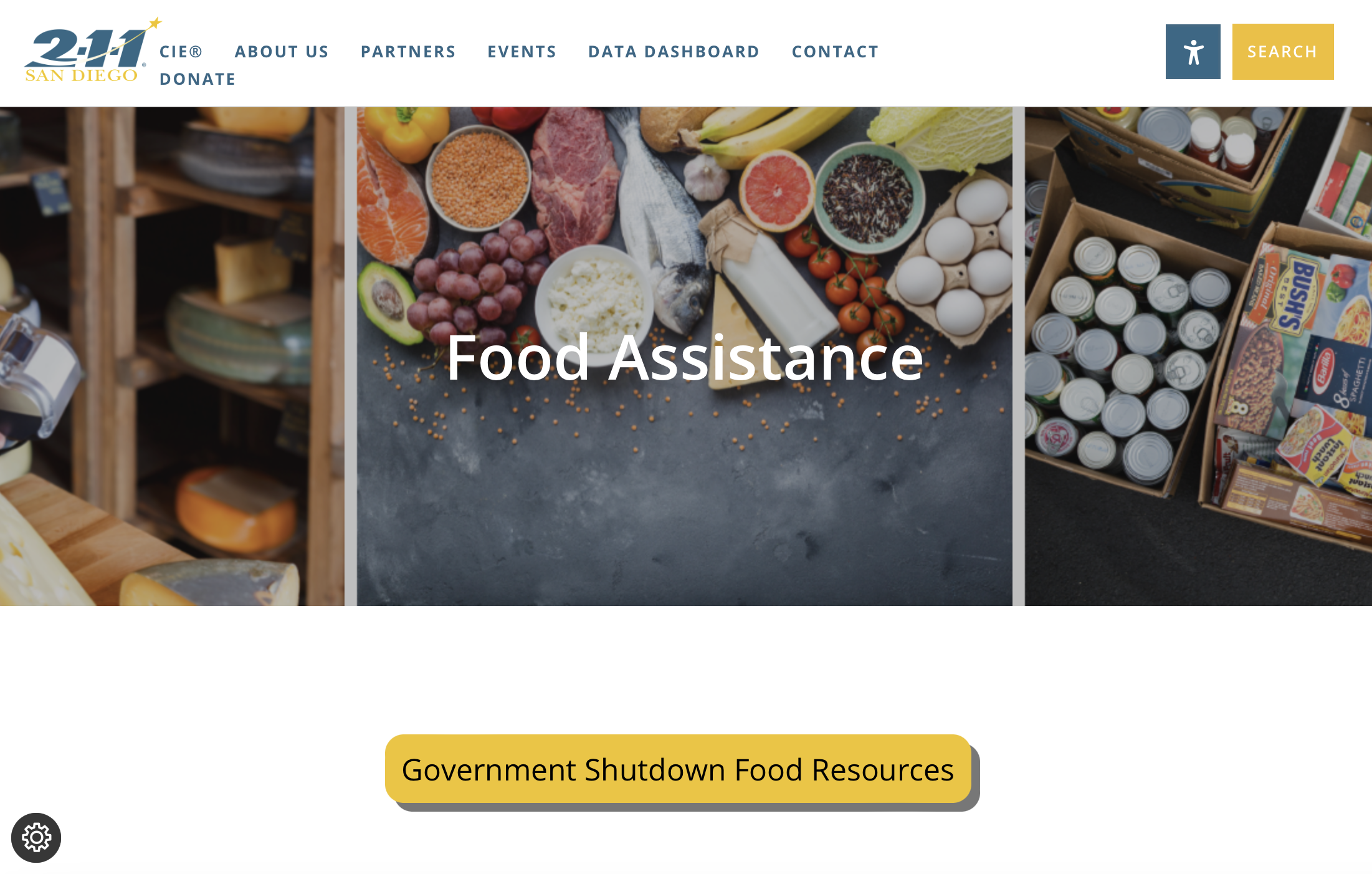Viewport: 1372px width, 874px height.
Task: Click the San Diego text under logo
Action: (x=81, y=75)
